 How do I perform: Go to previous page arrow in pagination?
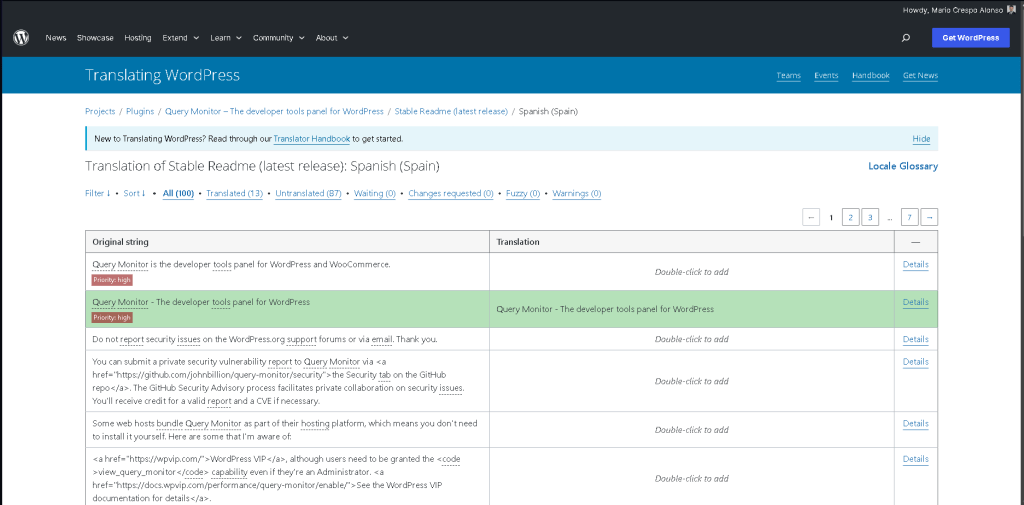(811, 217)
